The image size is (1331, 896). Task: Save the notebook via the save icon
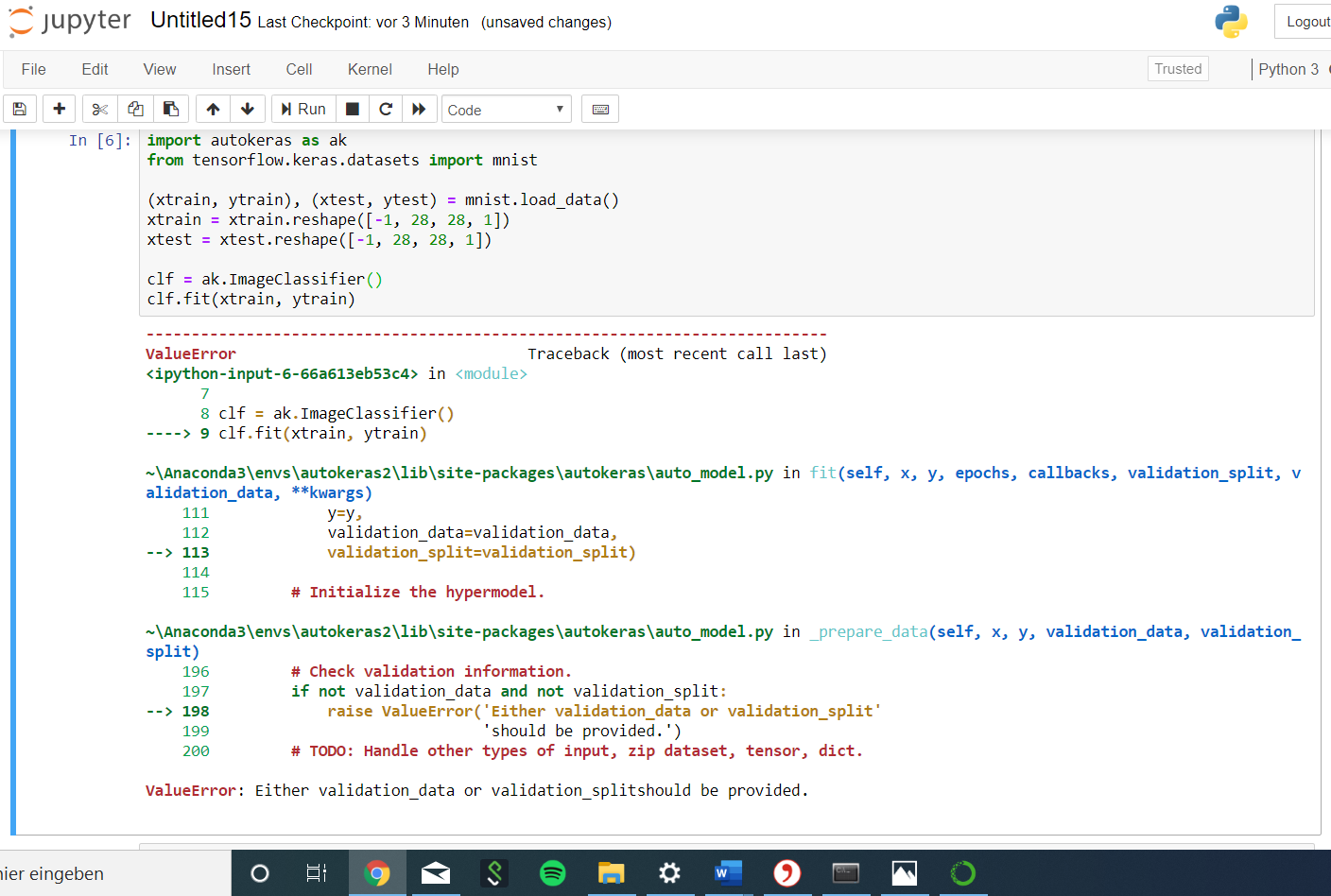tap(20, 109)
